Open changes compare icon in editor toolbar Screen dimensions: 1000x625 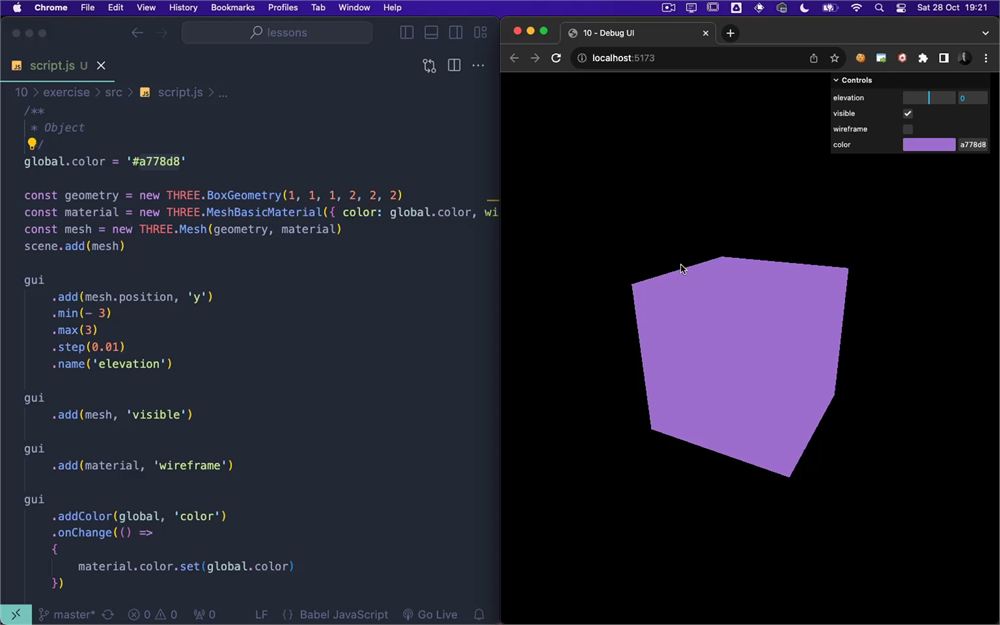pyautogui.click(x=429, y=66)
